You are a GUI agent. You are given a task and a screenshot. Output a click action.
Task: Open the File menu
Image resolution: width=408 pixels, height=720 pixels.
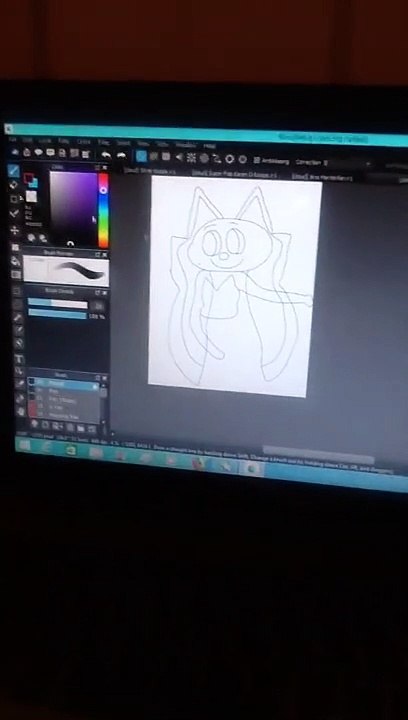coord(13,139)
